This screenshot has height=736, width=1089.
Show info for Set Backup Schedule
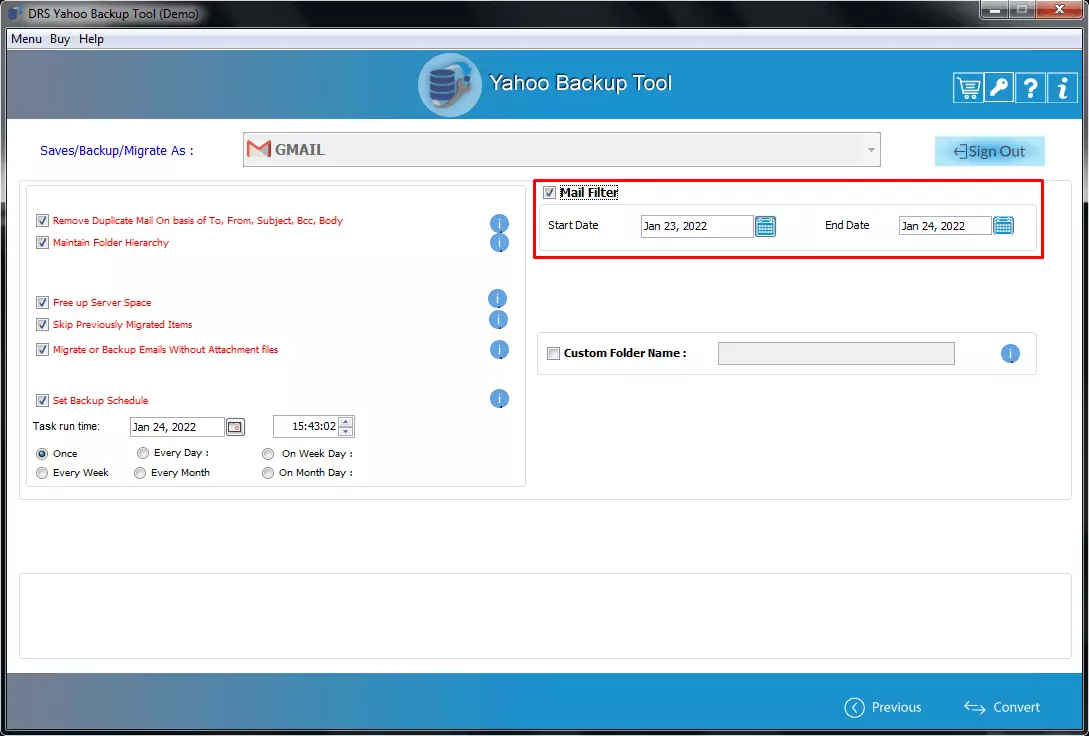coord(499,399)
